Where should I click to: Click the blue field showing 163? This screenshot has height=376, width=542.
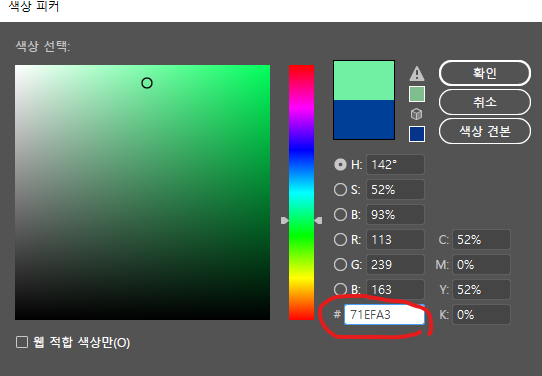395,289
